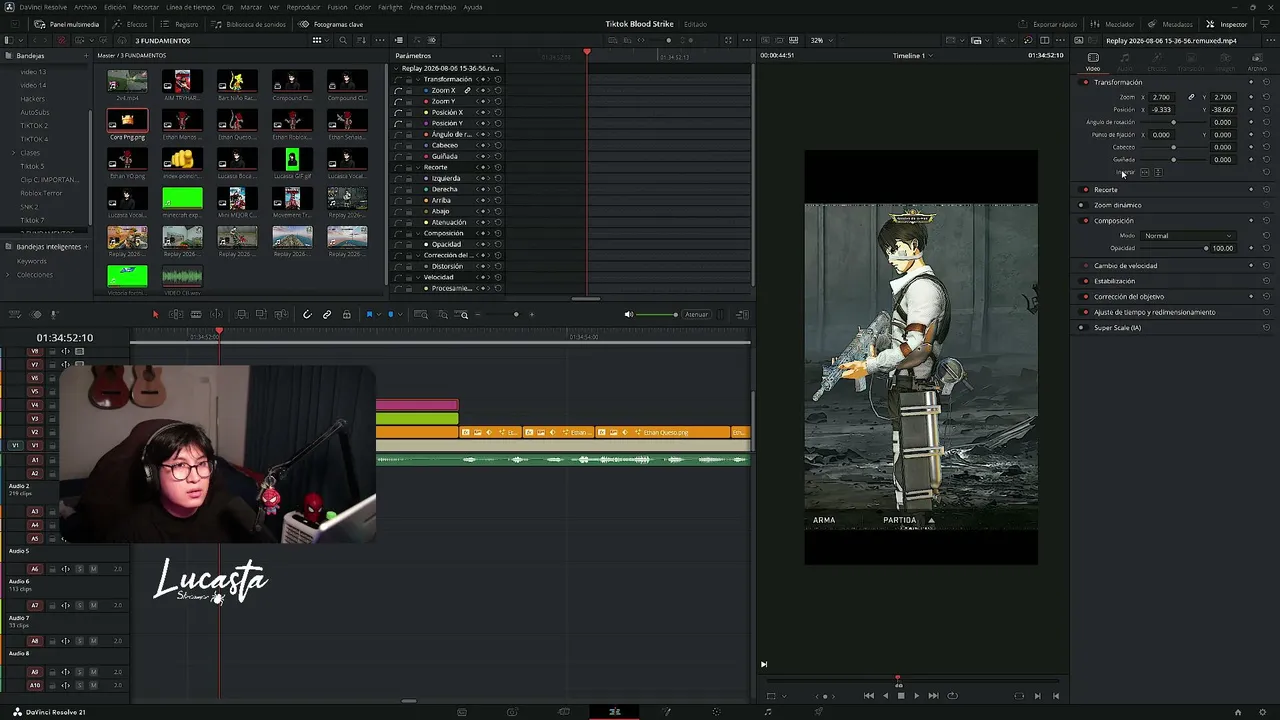Open the Modo Normal dropdown
This screenshot has width=1280, height=720.
click(x=1187, y=236)
